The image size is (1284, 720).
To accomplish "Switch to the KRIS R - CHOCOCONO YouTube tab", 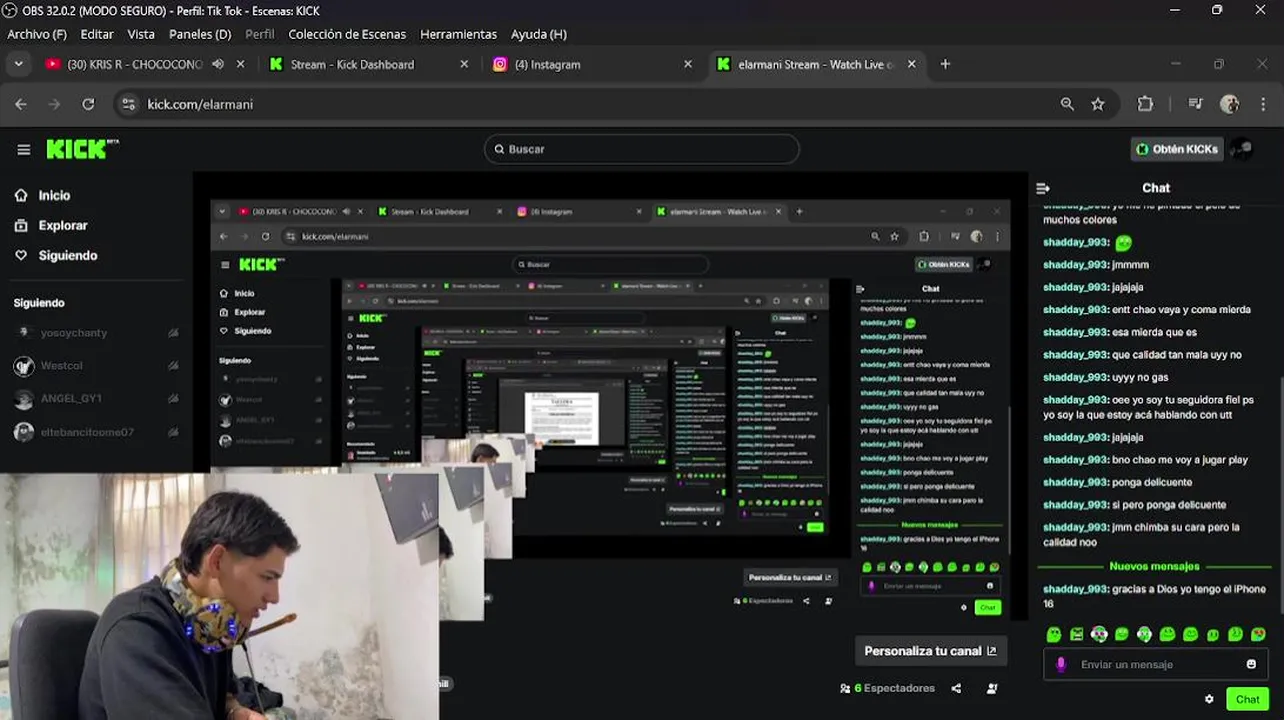I will 134,64.
